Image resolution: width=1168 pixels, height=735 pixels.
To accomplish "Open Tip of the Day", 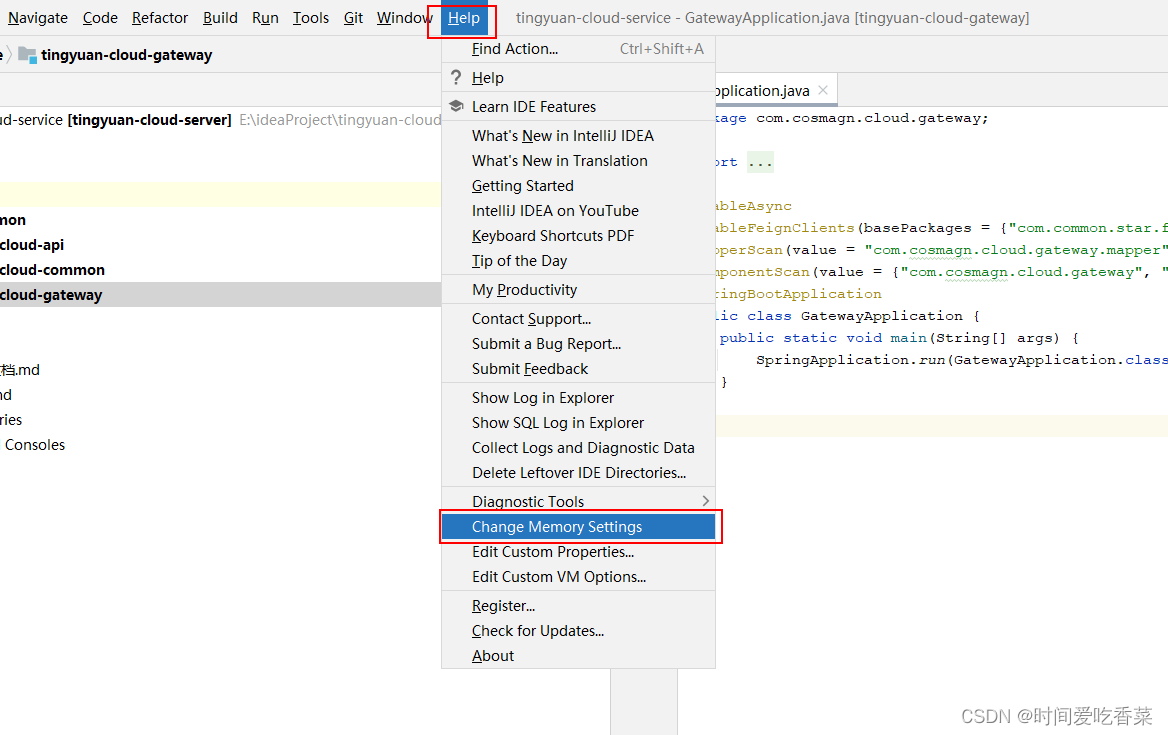I will point(520,261).
